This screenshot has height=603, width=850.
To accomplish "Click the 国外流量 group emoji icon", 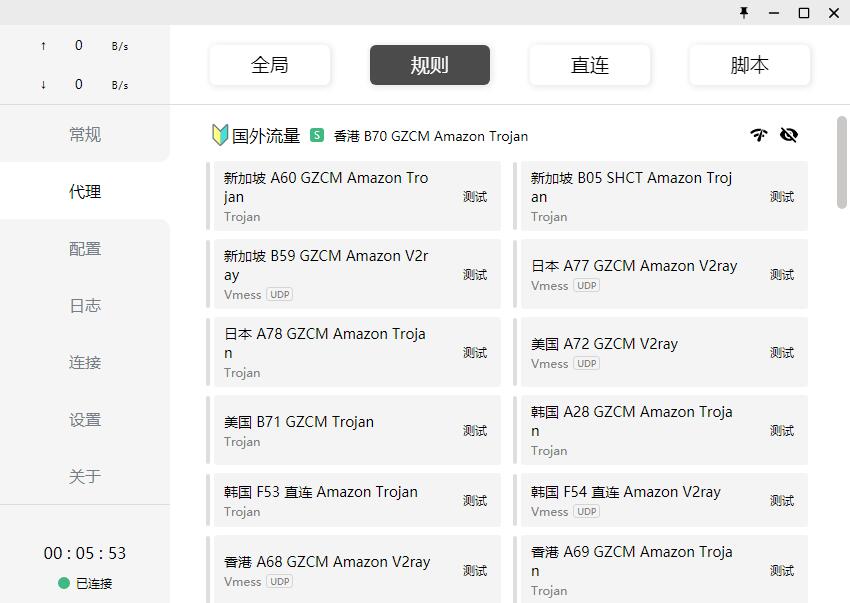I will pos(220,135).
